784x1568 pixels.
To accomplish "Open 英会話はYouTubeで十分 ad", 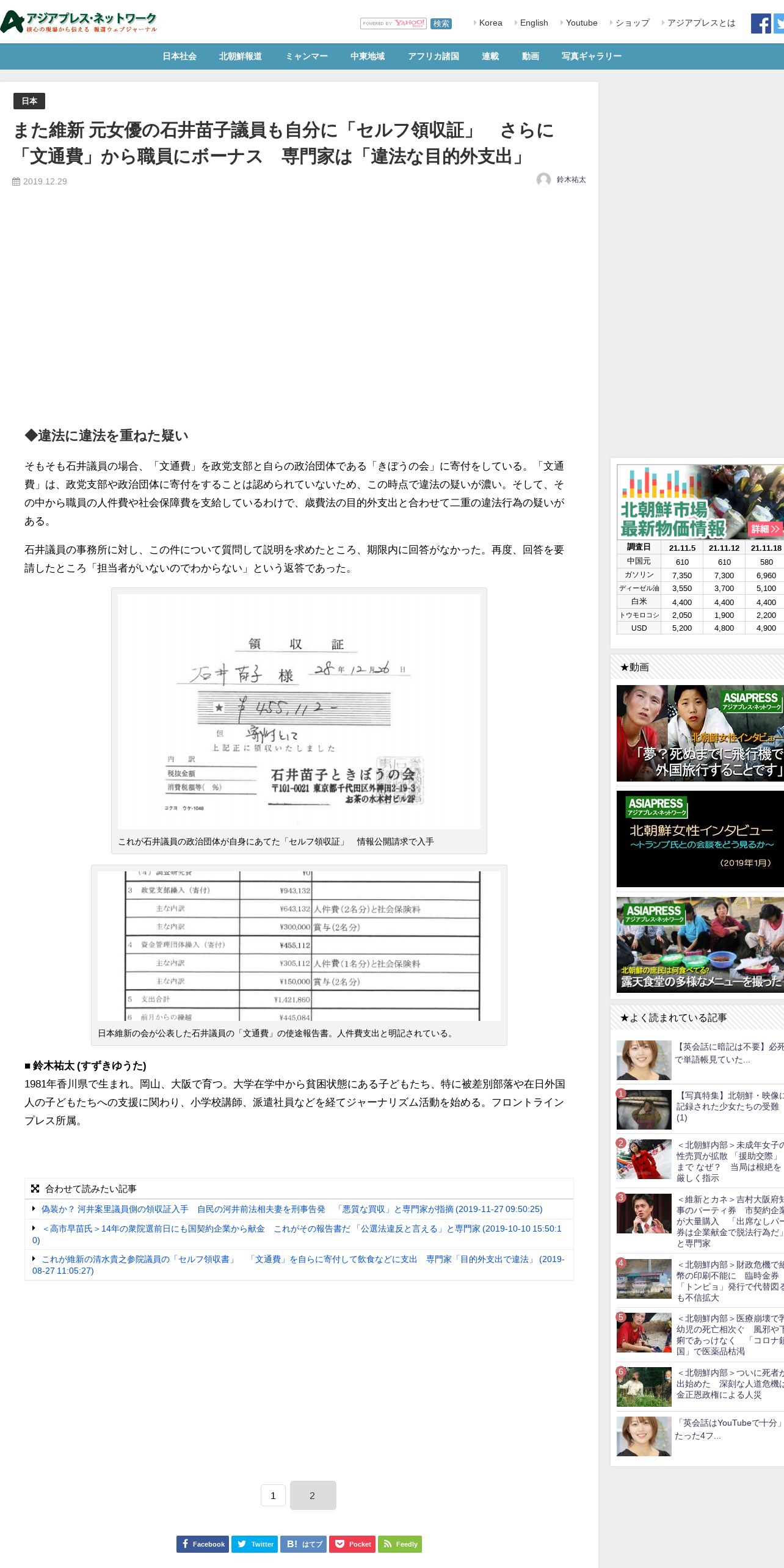I will pyautogui.click(x=729, y=1429).
